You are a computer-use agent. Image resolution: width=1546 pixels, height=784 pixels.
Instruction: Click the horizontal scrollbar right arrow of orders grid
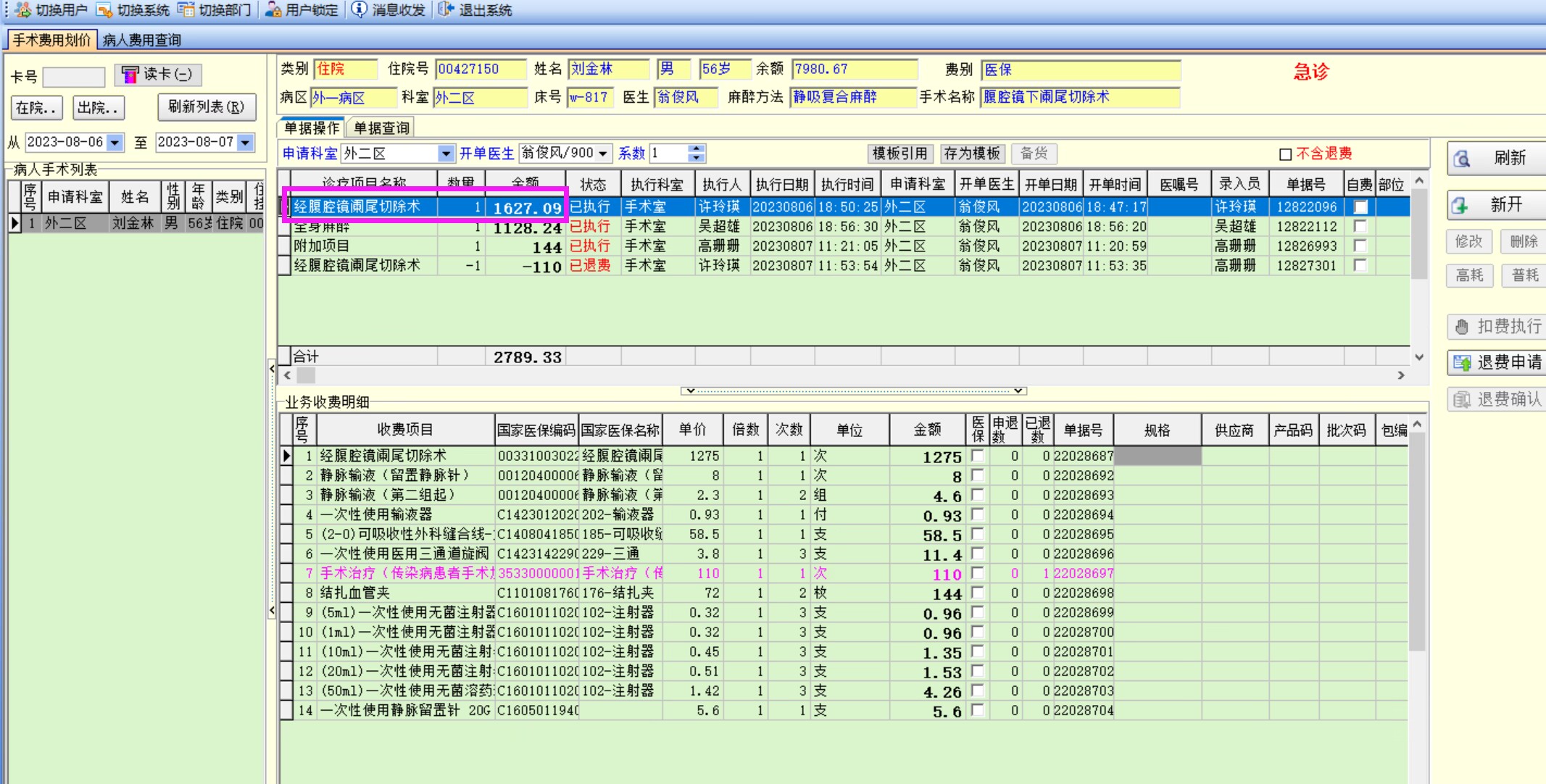point(1400,375)
